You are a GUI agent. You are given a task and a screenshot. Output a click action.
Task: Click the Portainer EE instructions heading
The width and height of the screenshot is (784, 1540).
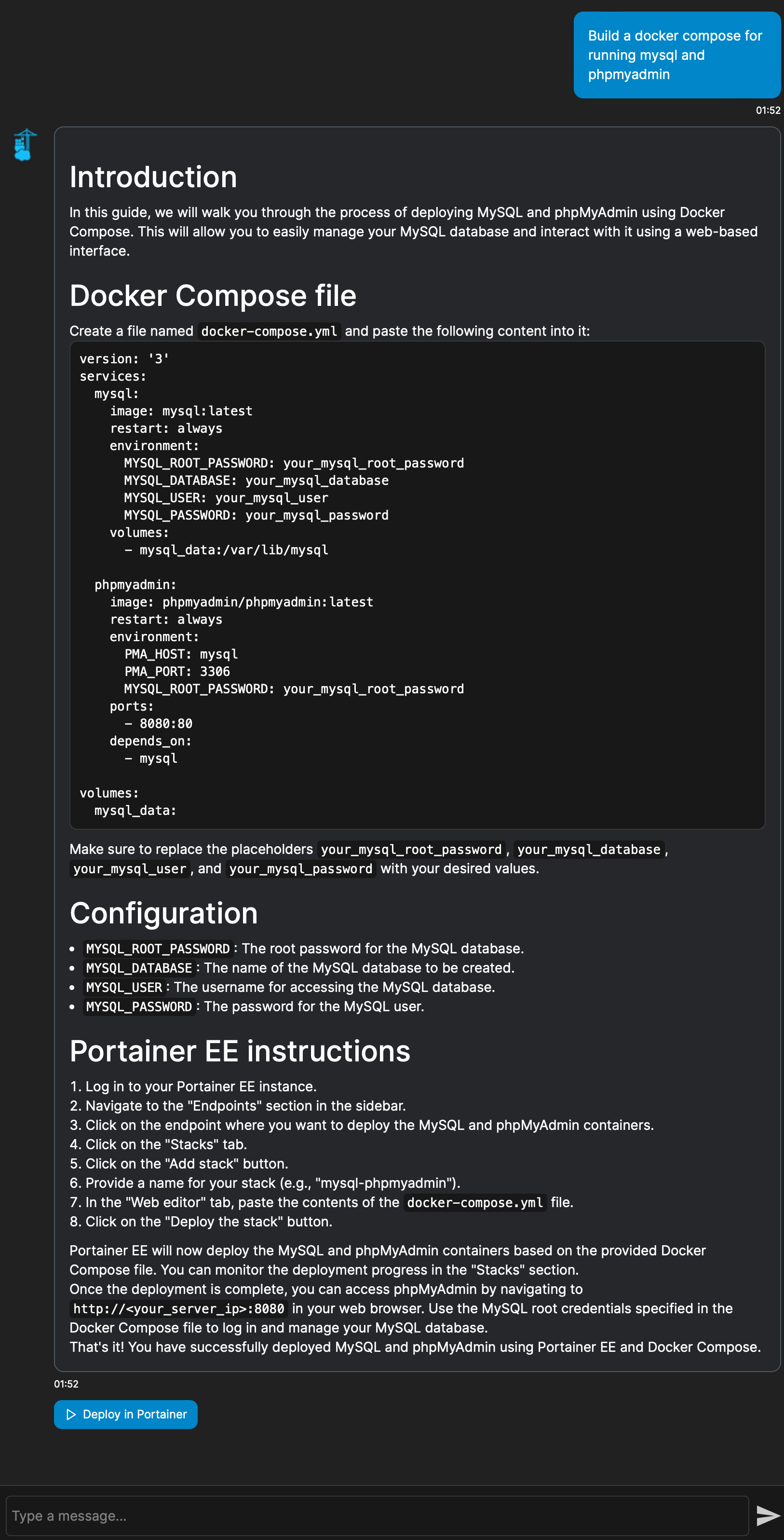(240, 1052)
